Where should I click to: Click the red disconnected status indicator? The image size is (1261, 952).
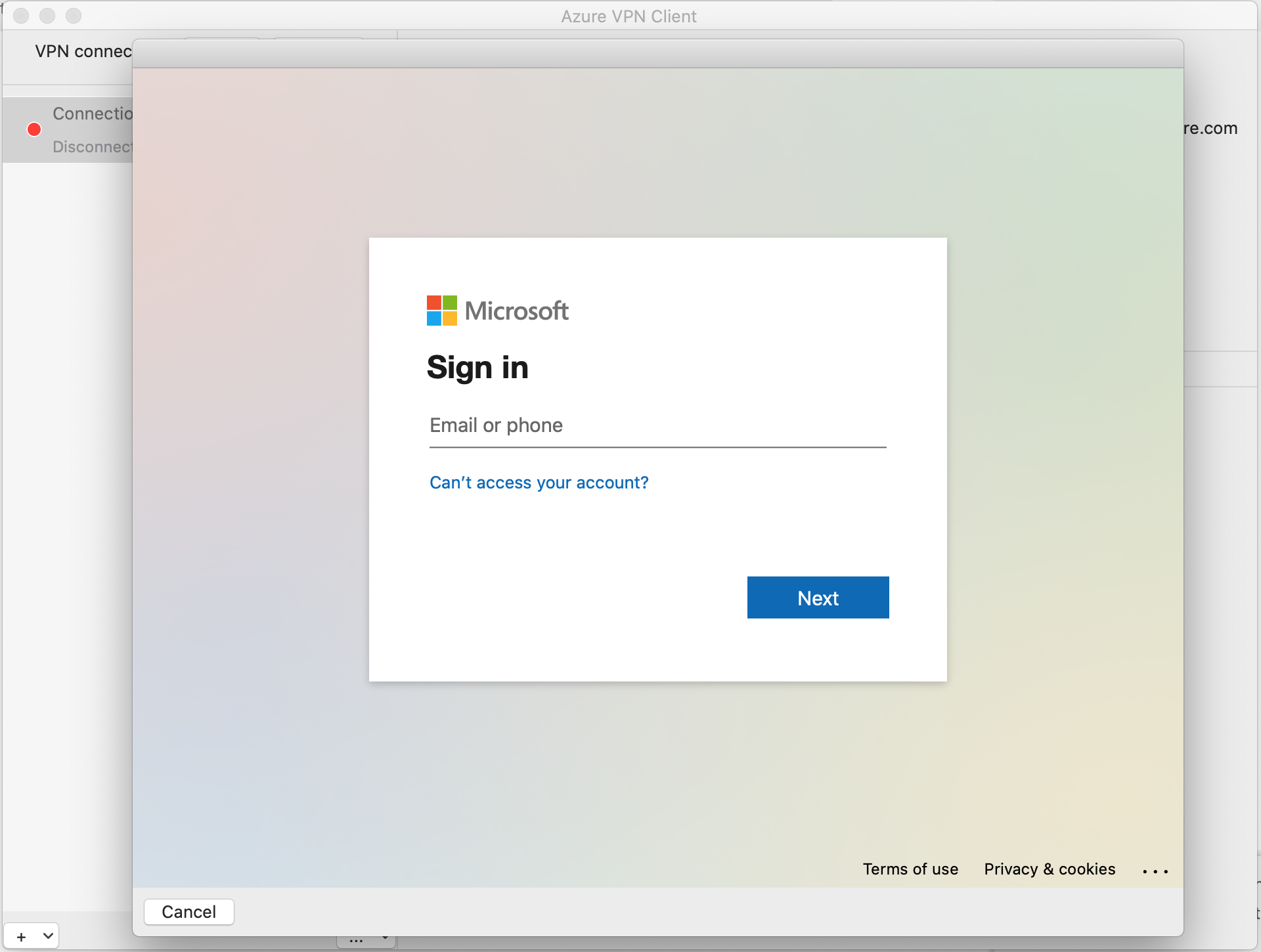(34, 129)
